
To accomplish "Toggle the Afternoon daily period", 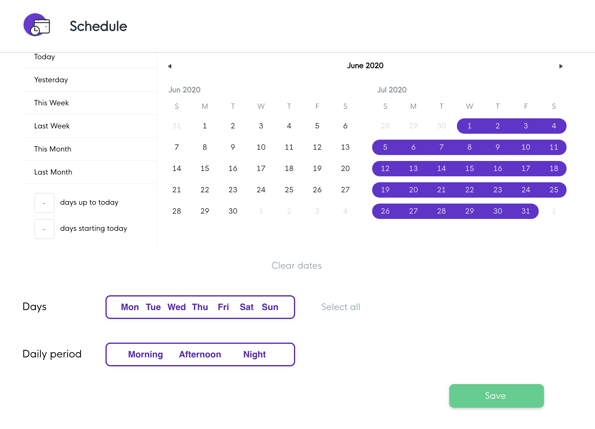I will pyautogui.click(x=200, y=354).
